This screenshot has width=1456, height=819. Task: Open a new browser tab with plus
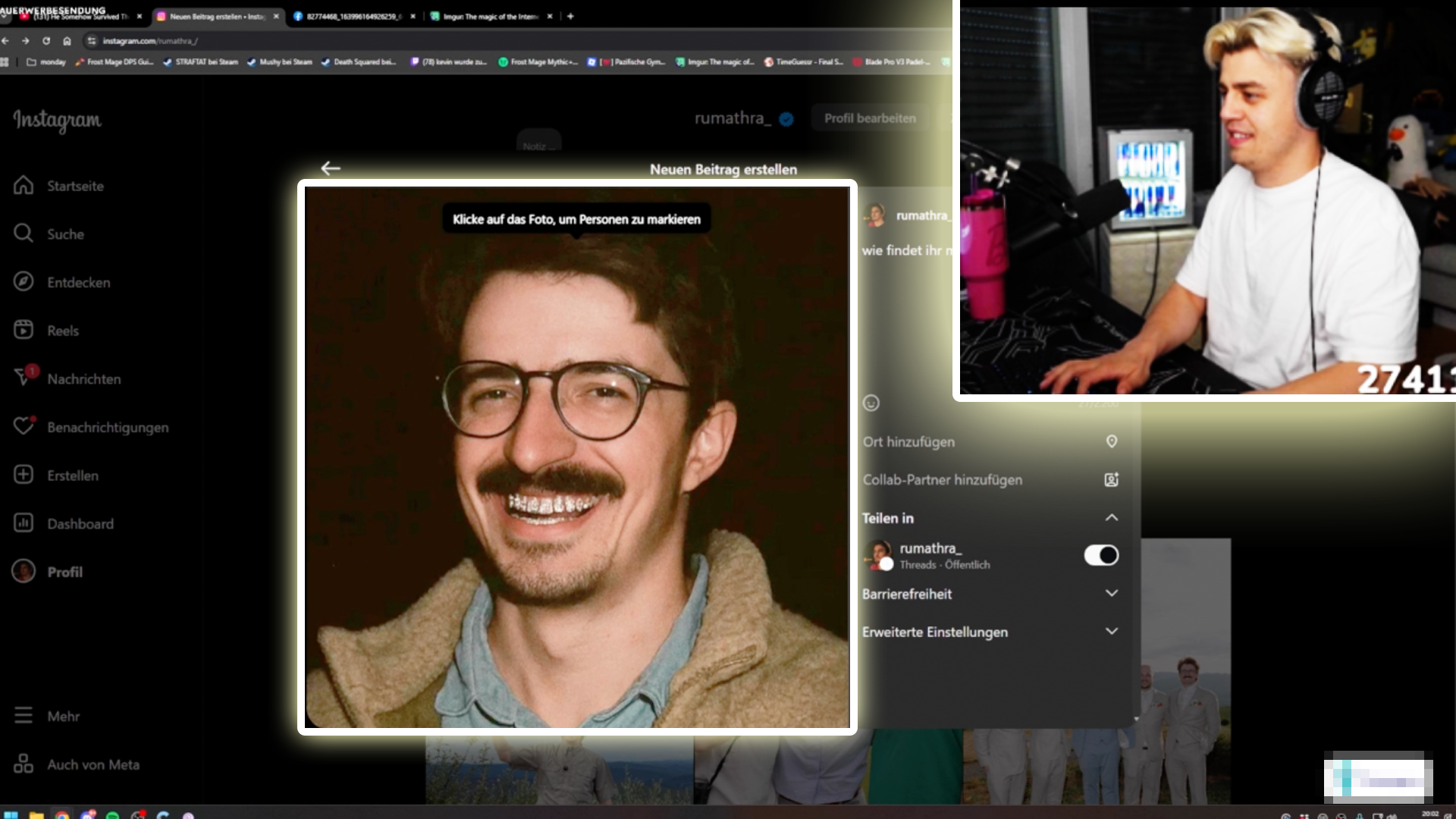pyautogui.click(x=570, y=16)
